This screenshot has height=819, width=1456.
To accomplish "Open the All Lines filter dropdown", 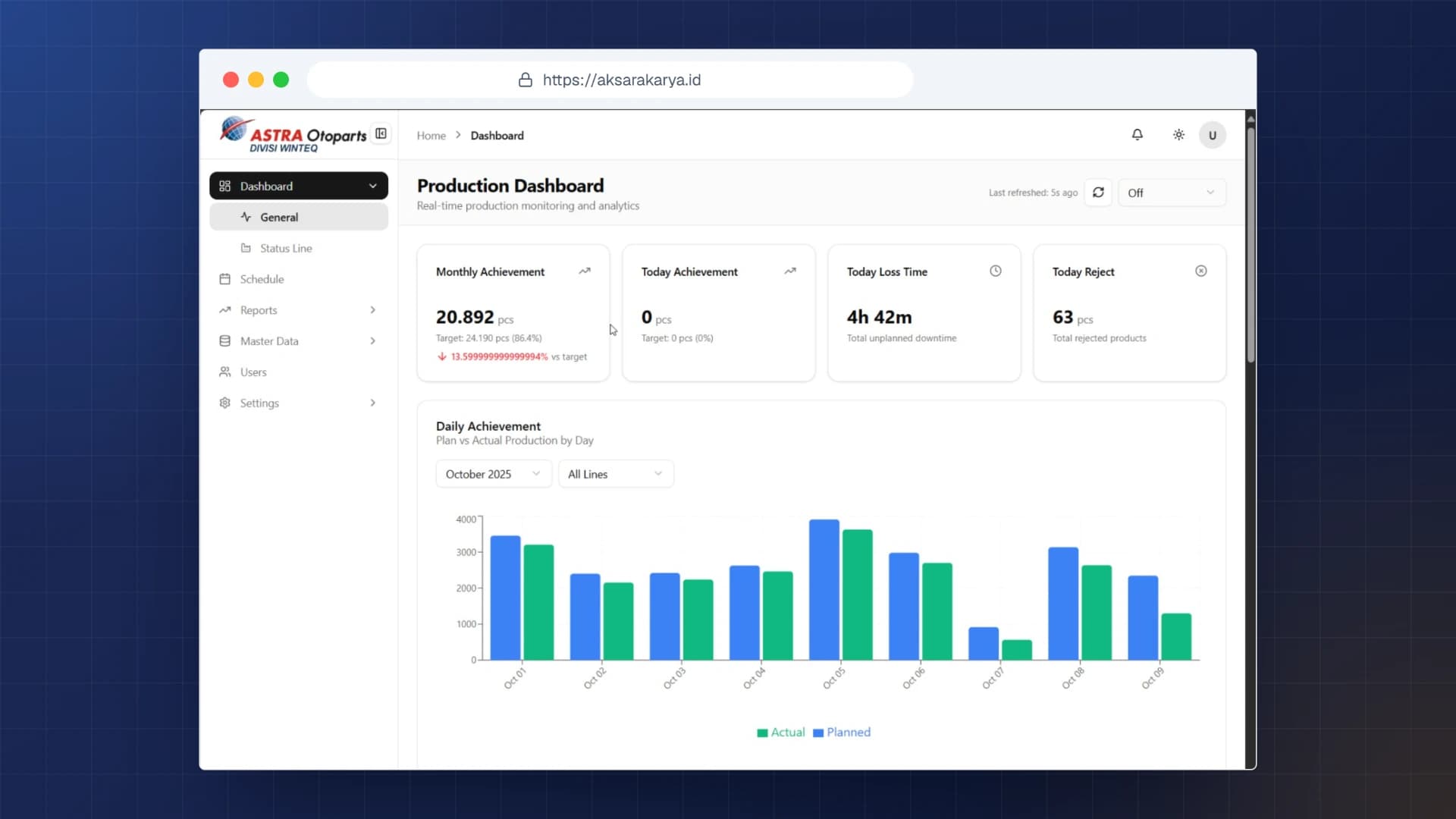I will point(616,474).
